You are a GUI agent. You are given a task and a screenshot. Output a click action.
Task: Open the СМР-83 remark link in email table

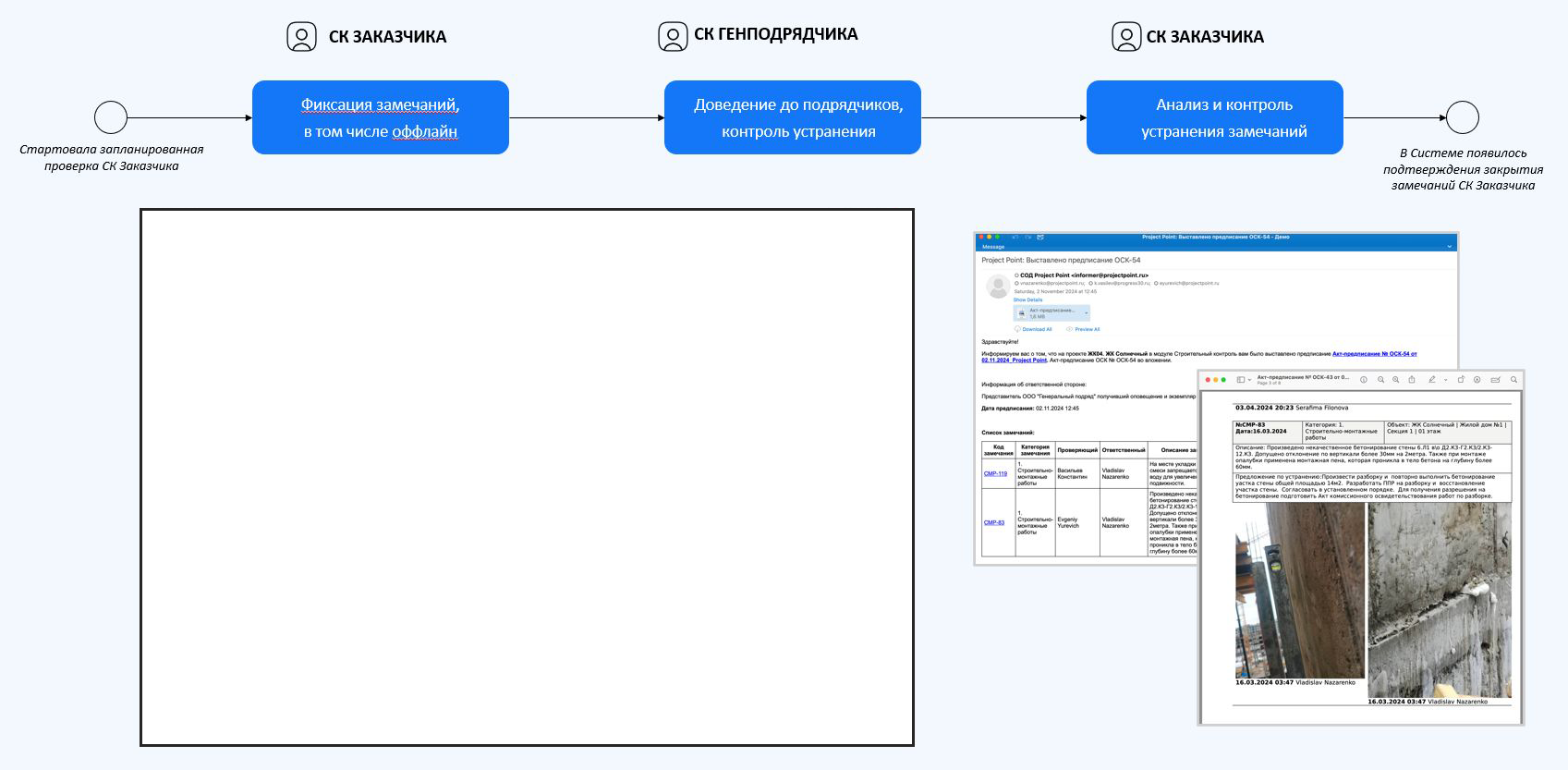point(994,522)
